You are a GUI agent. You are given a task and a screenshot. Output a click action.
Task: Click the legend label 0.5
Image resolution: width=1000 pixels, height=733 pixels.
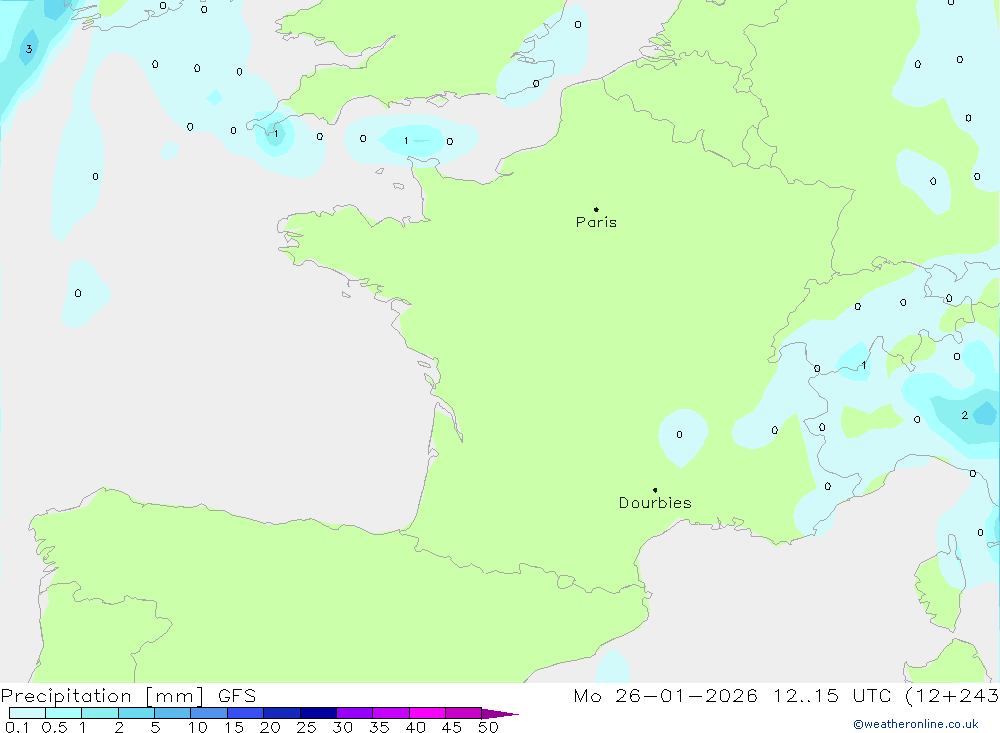(x=54, y=727)
